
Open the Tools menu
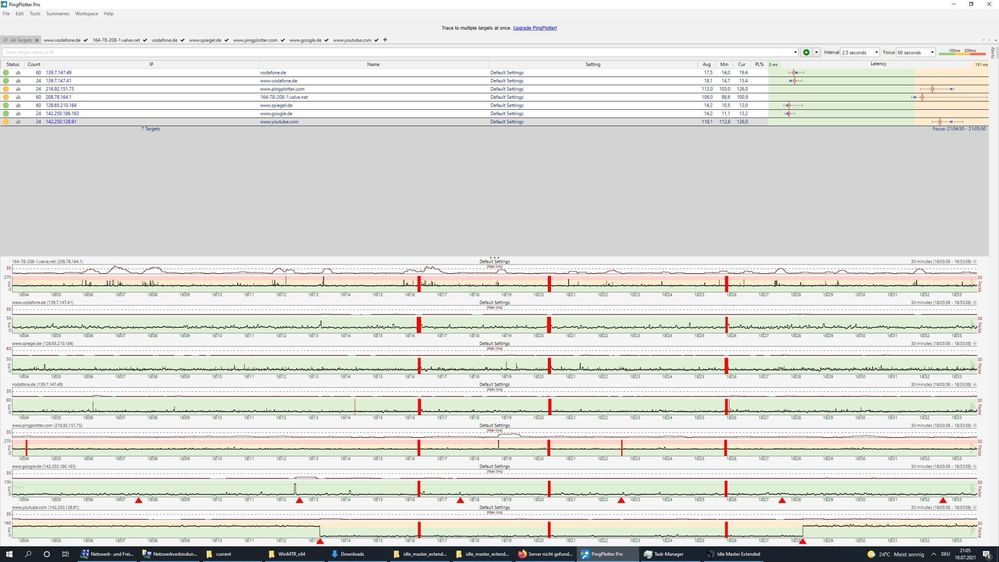click(35, 13)
